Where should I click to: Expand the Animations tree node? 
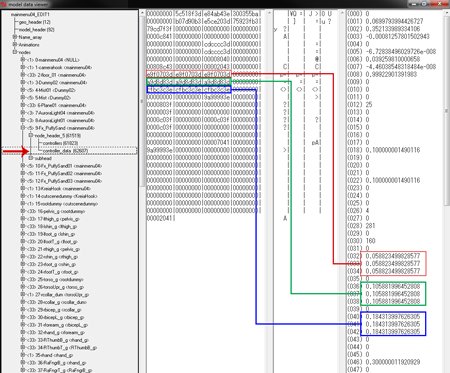click(x=15, y=45)
